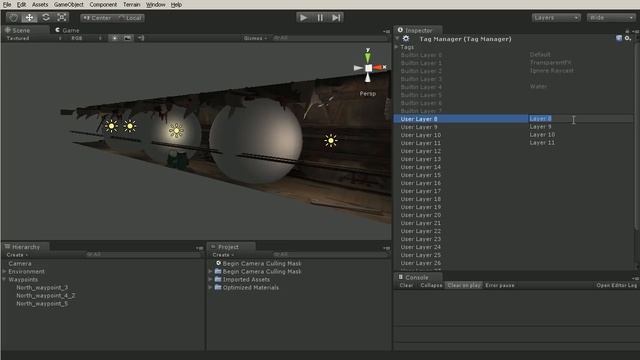Open the Project Create dropdown

[223, 255]
